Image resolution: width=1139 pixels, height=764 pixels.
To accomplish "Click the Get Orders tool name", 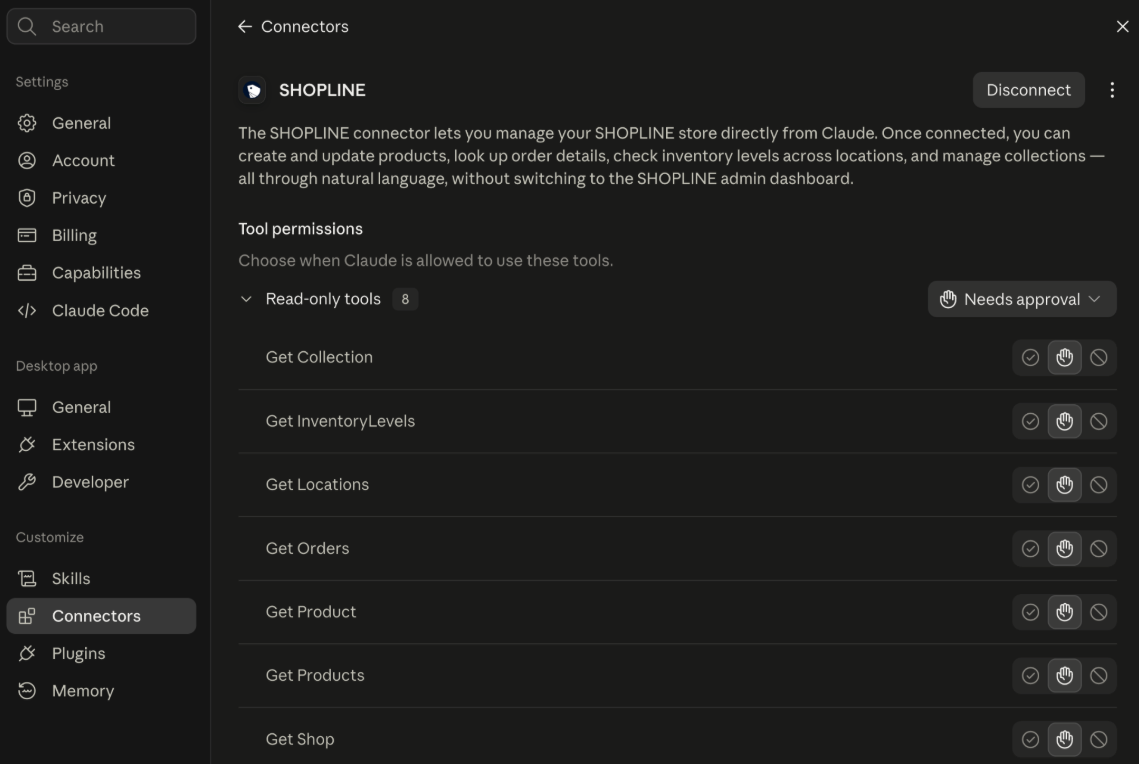I will [307, 548].
